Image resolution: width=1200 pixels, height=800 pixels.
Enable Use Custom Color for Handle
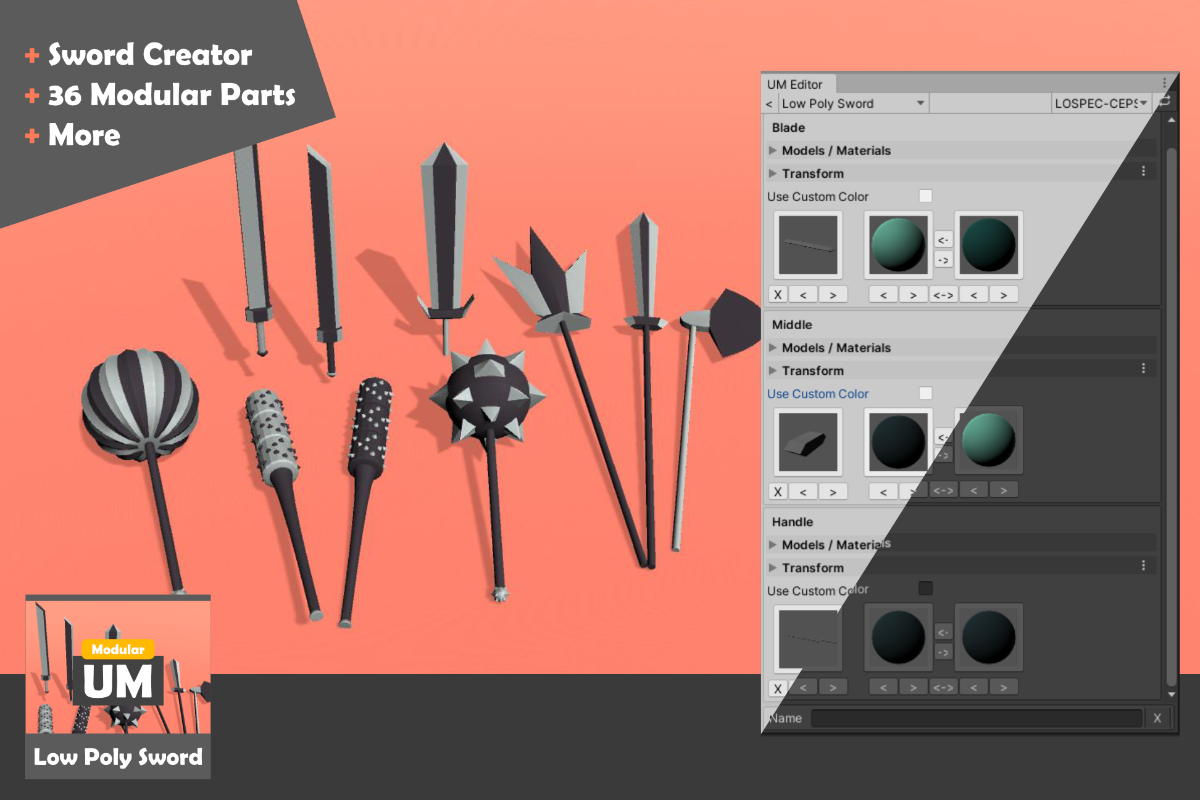[925, 588]
